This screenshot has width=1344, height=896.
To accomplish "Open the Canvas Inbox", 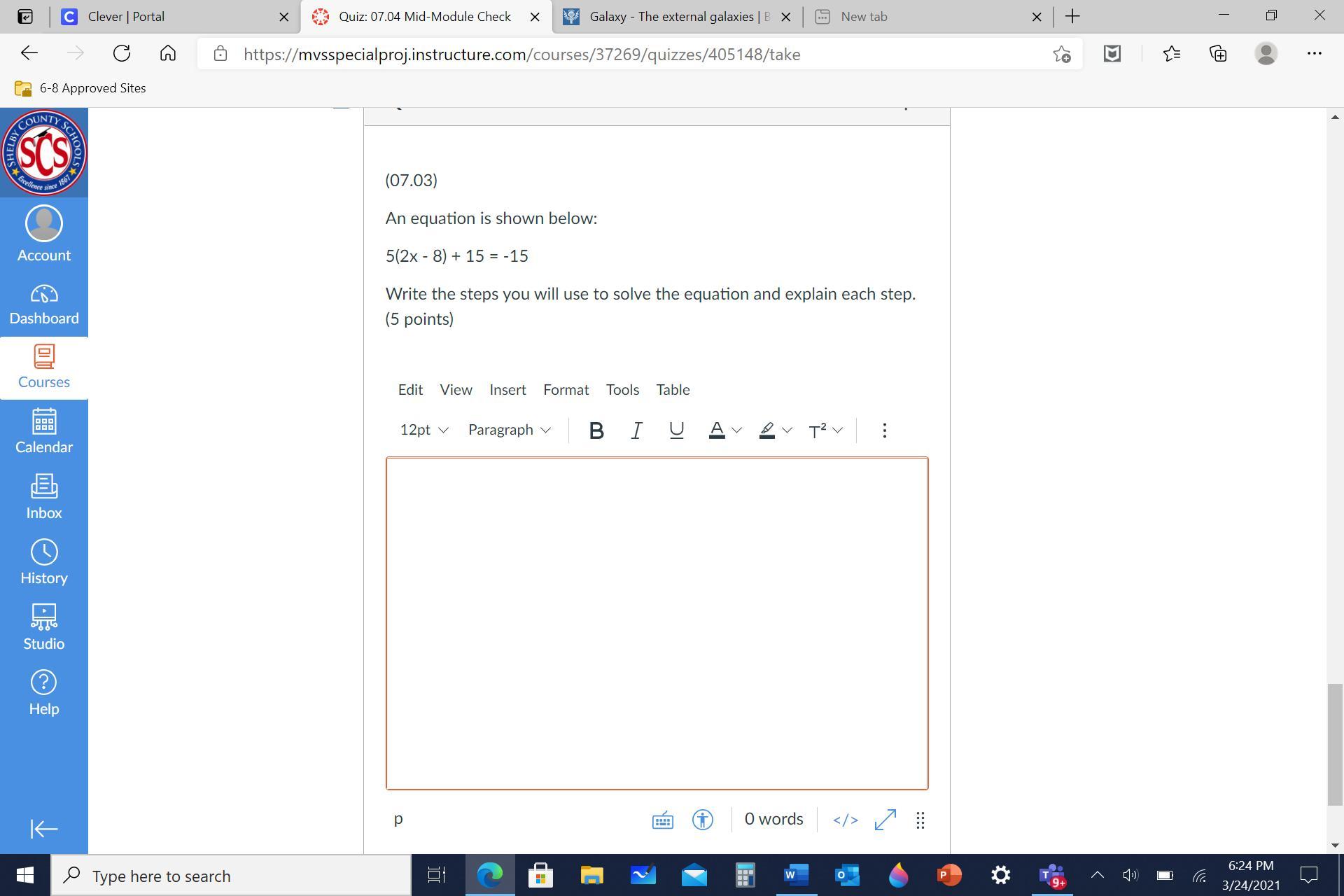I will click(43, 496).
